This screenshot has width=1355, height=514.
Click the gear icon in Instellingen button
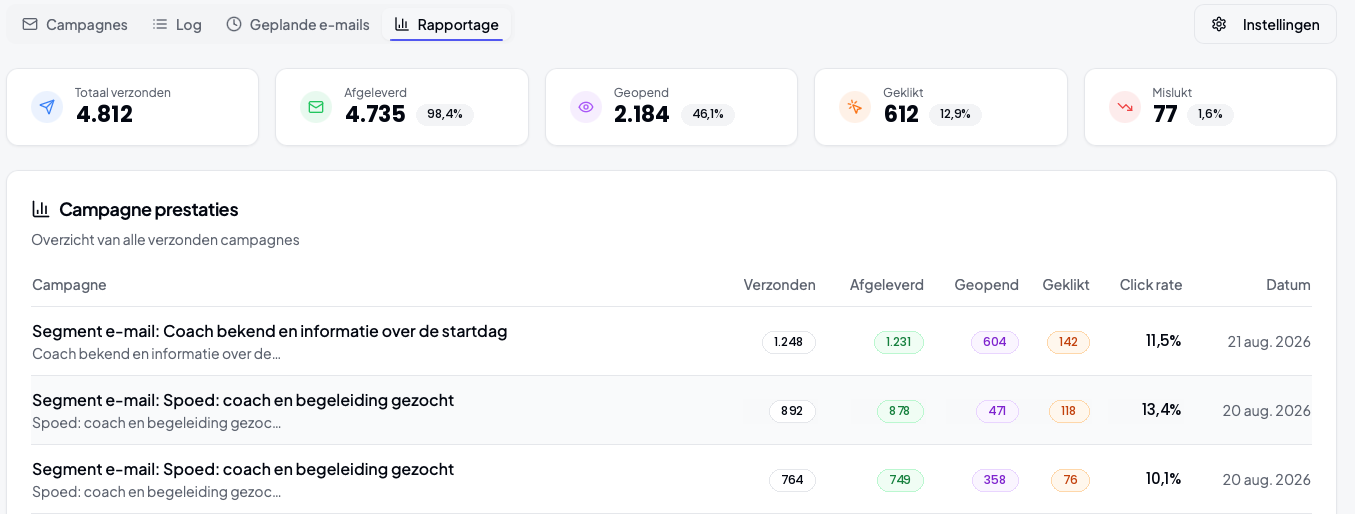[x=1219, y=24]
